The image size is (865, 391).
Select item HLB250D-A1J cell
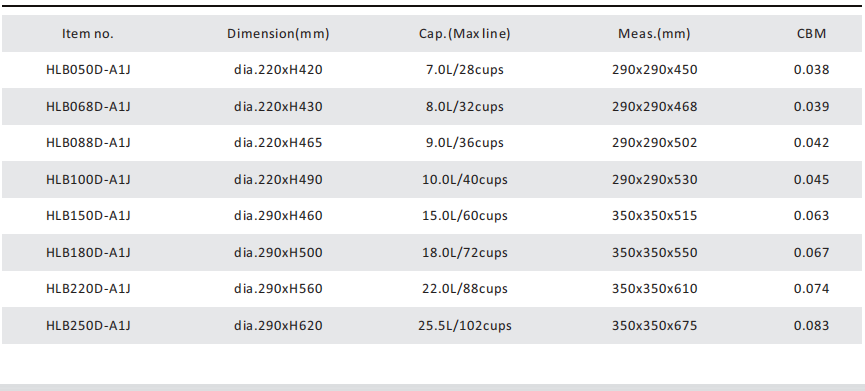(88, 326)
